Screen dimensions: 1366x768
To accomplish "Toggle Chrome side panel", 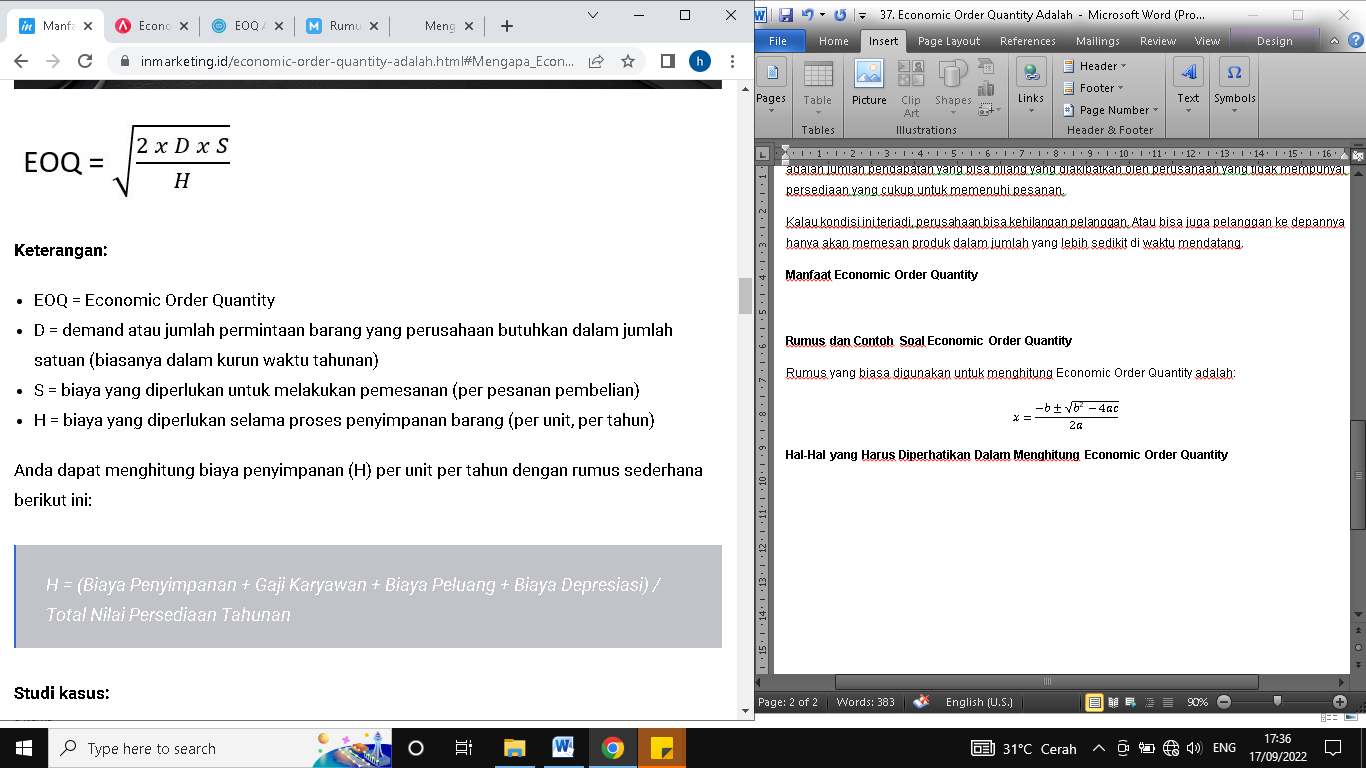I will pos(668,61).
